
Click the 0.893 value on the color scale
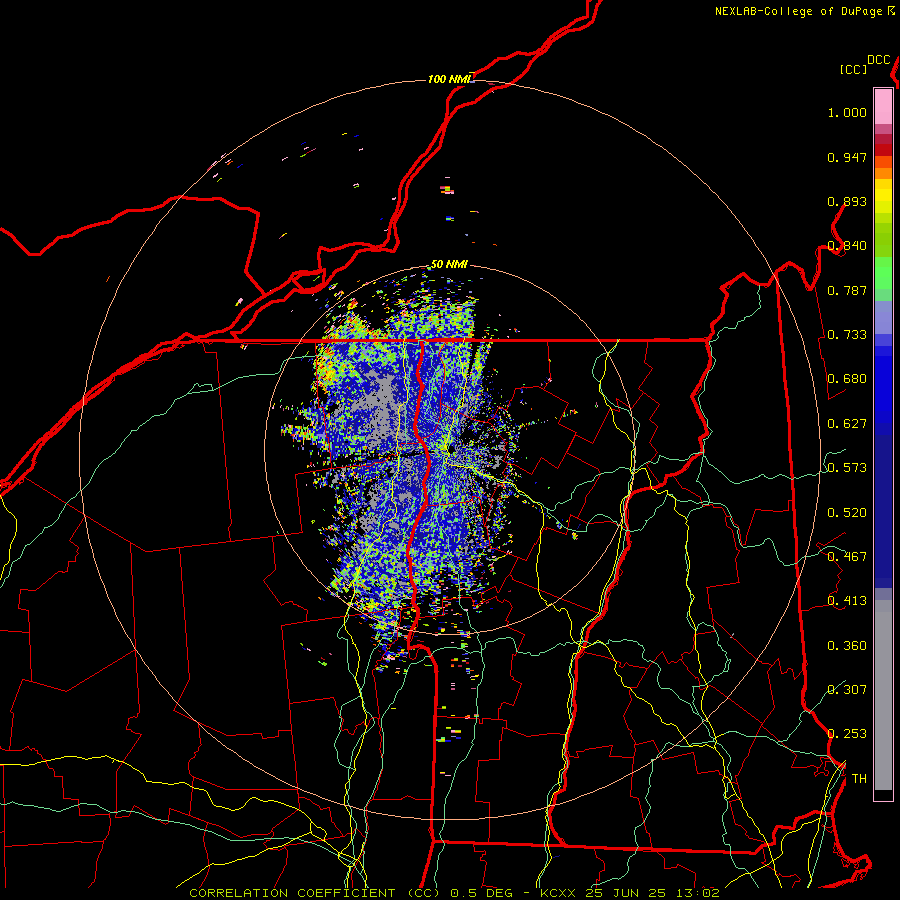[x=847, y=201]
